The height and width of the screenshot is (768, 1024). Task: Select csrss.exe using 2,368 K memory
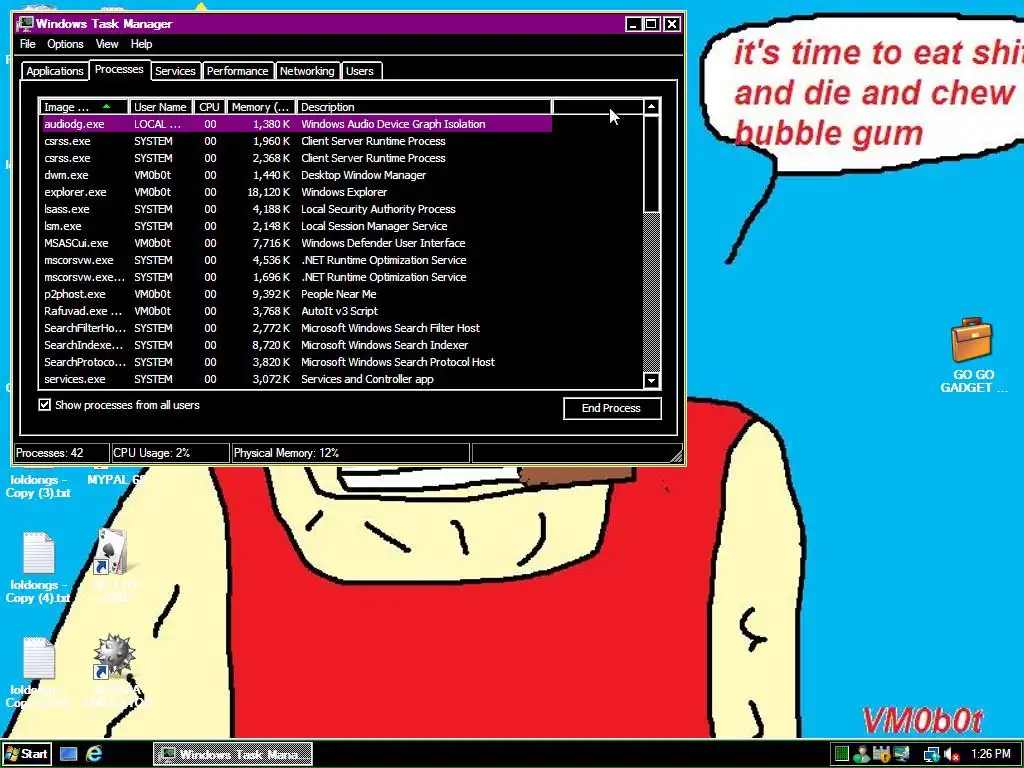296,158
